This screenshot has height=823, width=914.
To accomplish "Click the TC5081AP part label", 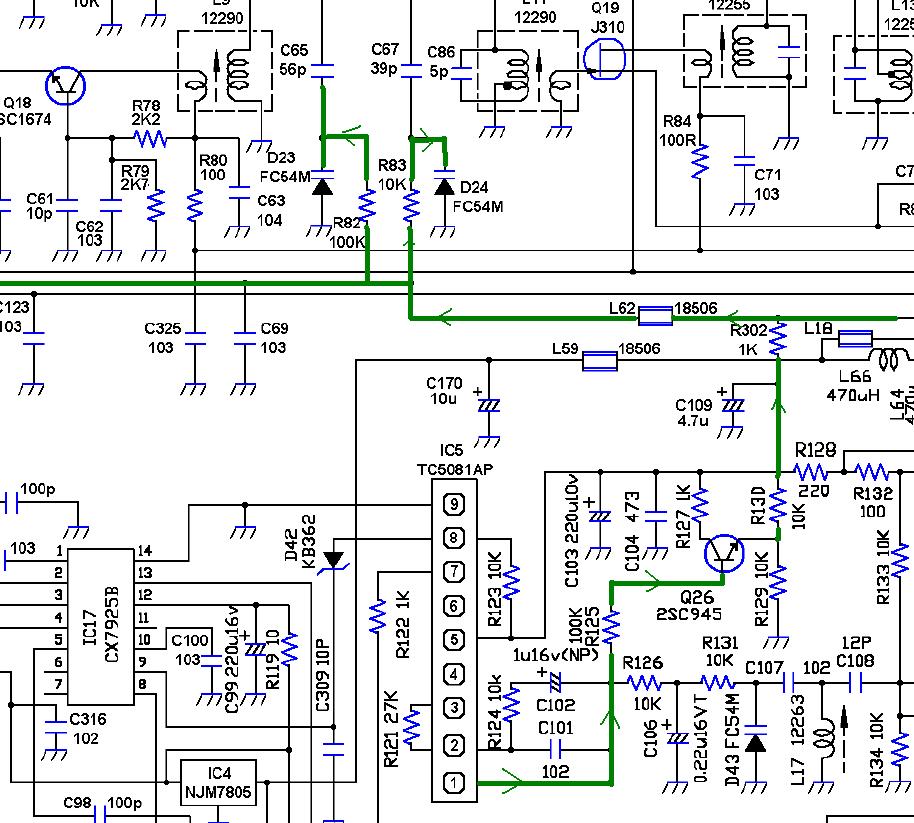I will tap(454, 469).
